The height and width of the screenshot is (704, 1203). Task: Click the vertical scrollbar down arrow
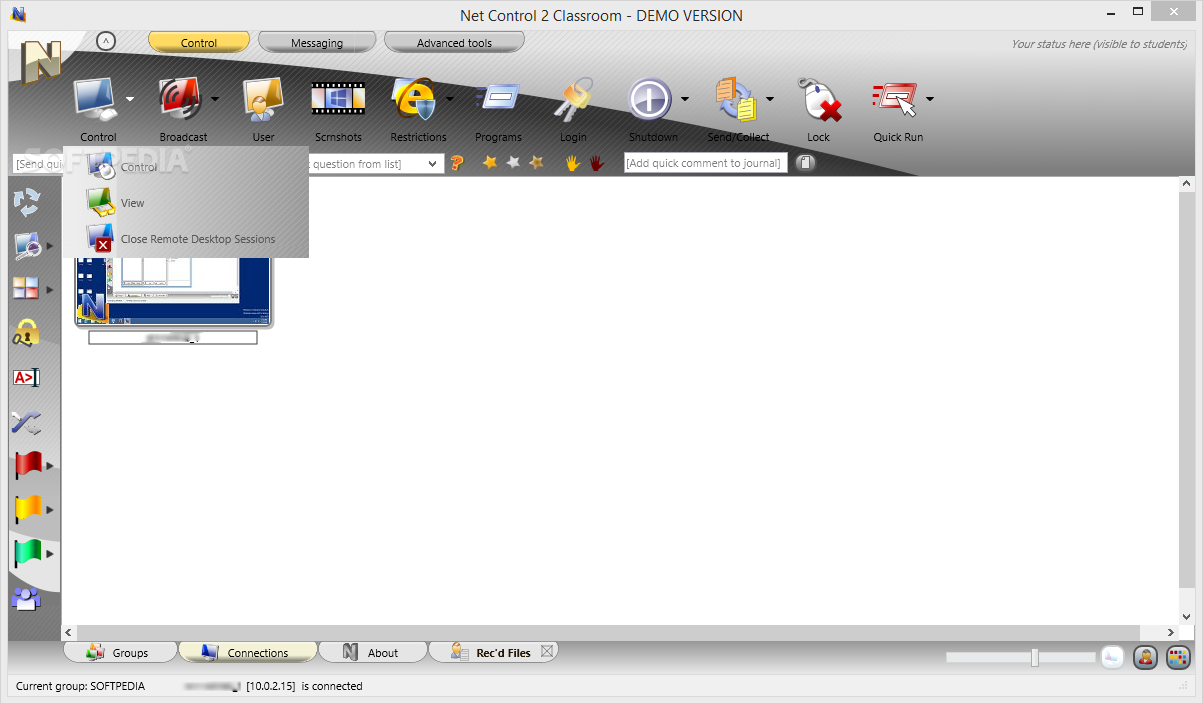[x=1186, y=618]
